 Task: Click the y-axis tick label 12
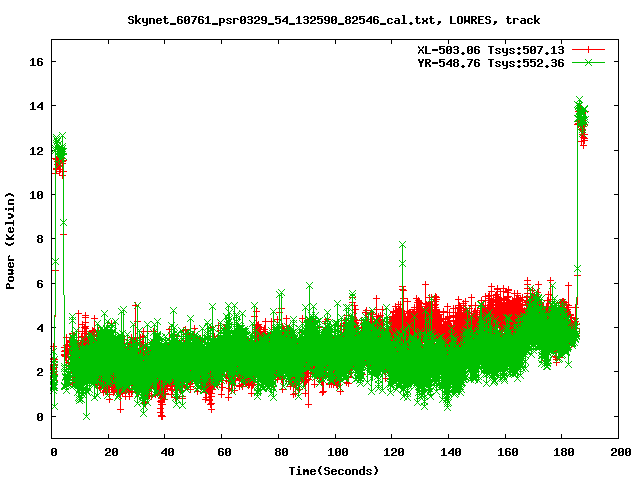[x=36, y=151]
